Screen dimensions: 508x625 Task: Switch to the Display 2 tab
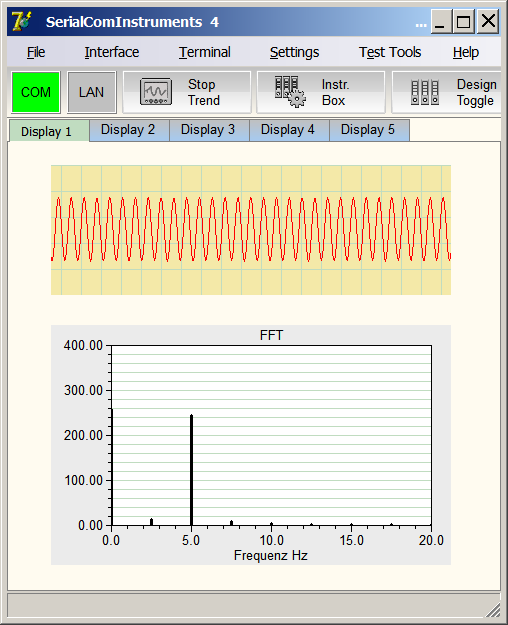pyautogui.click(x=130, y=130)
